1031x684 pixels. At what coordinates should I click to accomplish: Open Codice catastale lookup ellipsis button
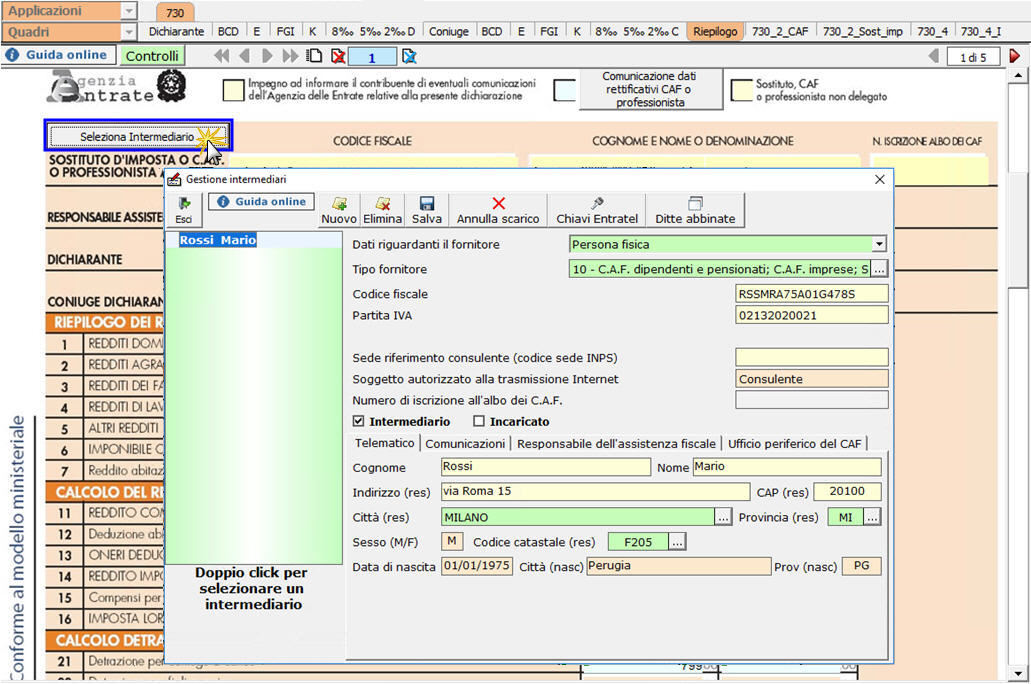click(x=677, y=542)
